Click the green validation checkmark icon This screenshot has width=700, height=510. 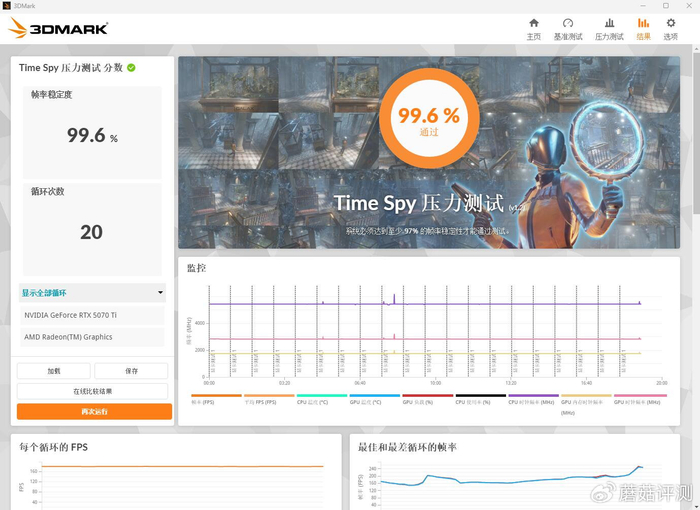(131, 68)
